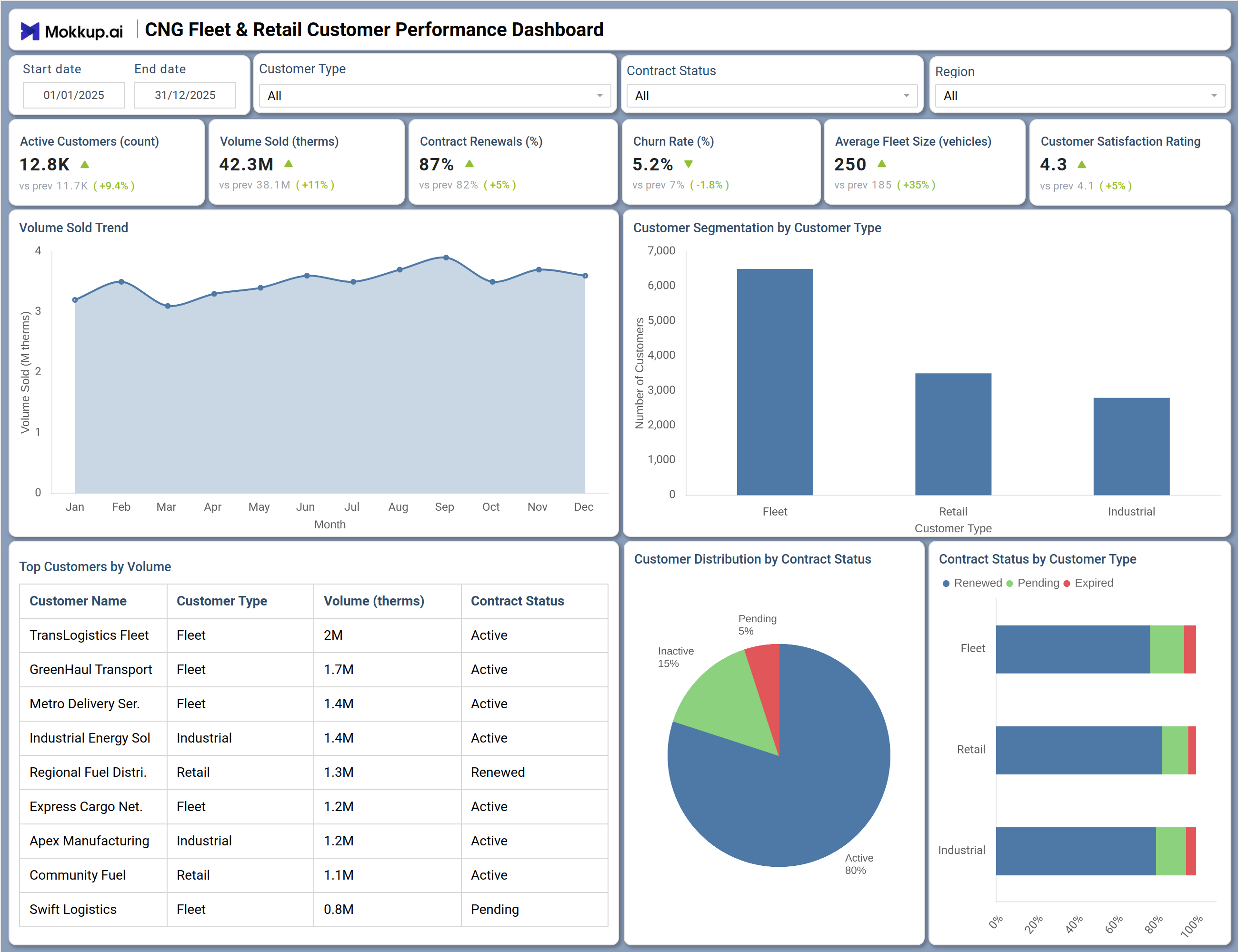Click the Pending status for Swift Logistics
This screenshot has height=952, width=1238.
point(495,910)
